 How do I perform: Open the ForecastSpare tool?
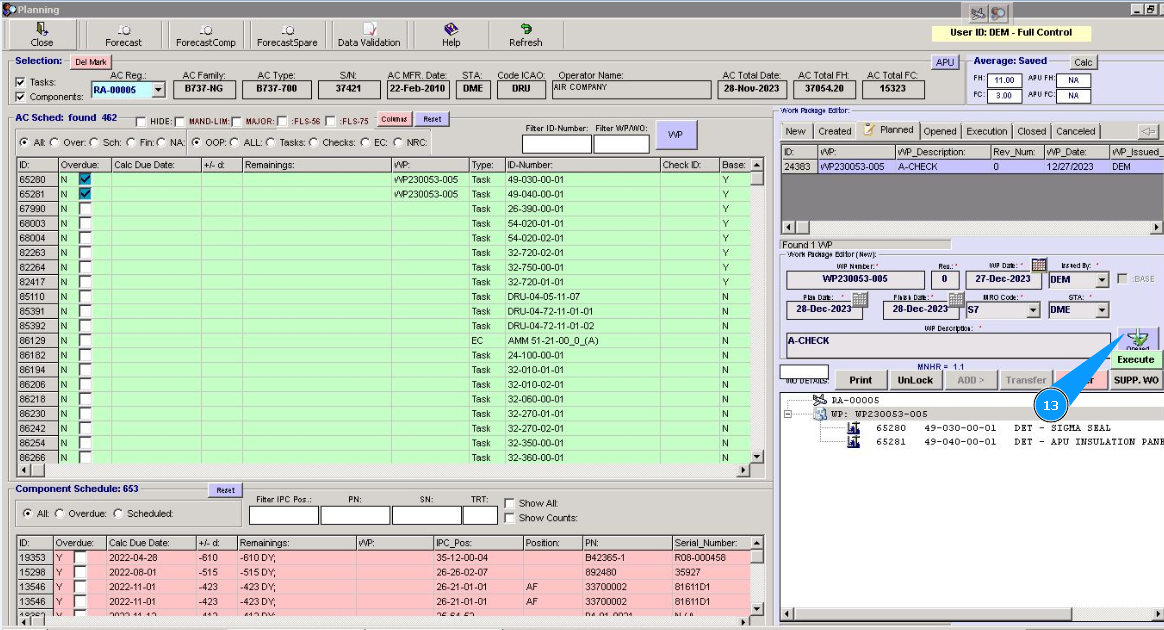286,36
